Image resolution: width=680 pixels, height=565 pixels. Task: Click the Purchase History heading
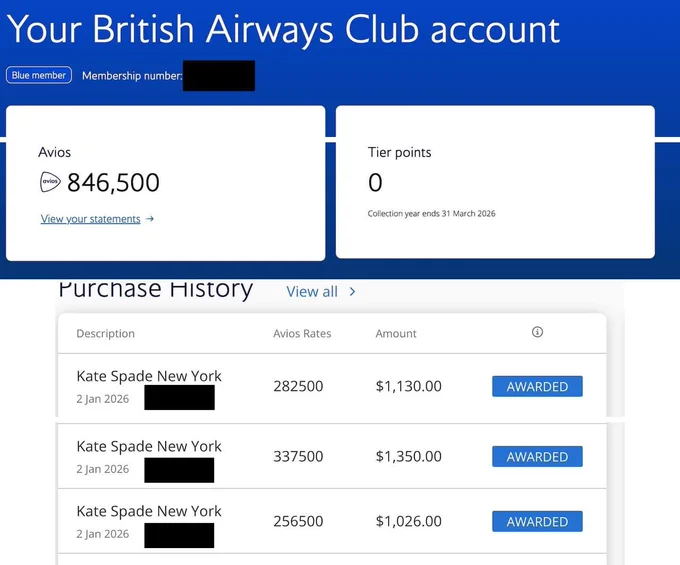pyautogui.click(x=155, y=289)
